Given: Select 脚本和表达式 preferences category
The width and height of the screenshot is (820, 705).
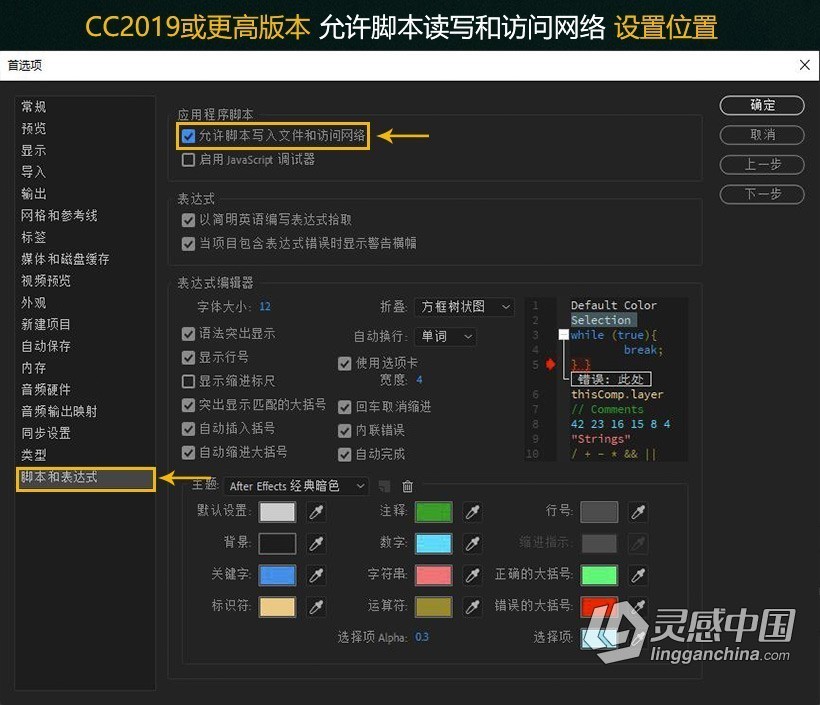Looking at the screenshot, I should click(86, 479).
